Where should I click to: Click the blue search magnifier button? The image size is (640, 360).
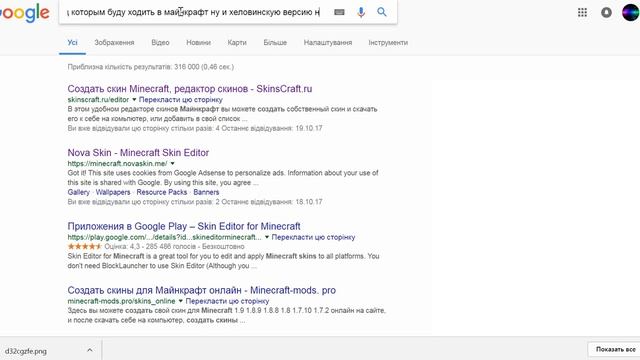coord(382,12)
